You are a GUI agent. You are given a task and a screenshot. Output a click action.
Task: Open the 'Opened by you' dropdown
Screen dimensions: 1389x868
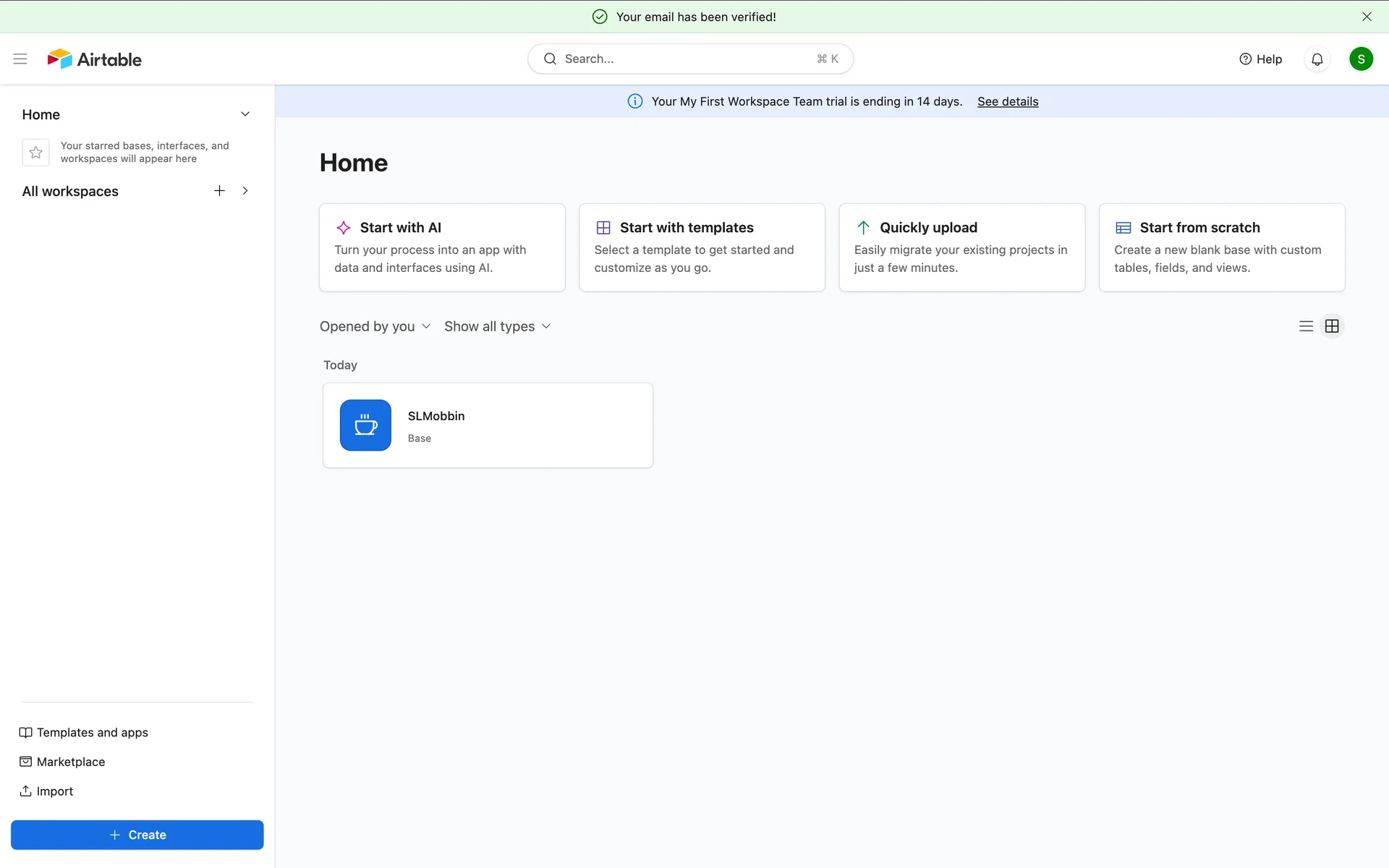(375, 326)
